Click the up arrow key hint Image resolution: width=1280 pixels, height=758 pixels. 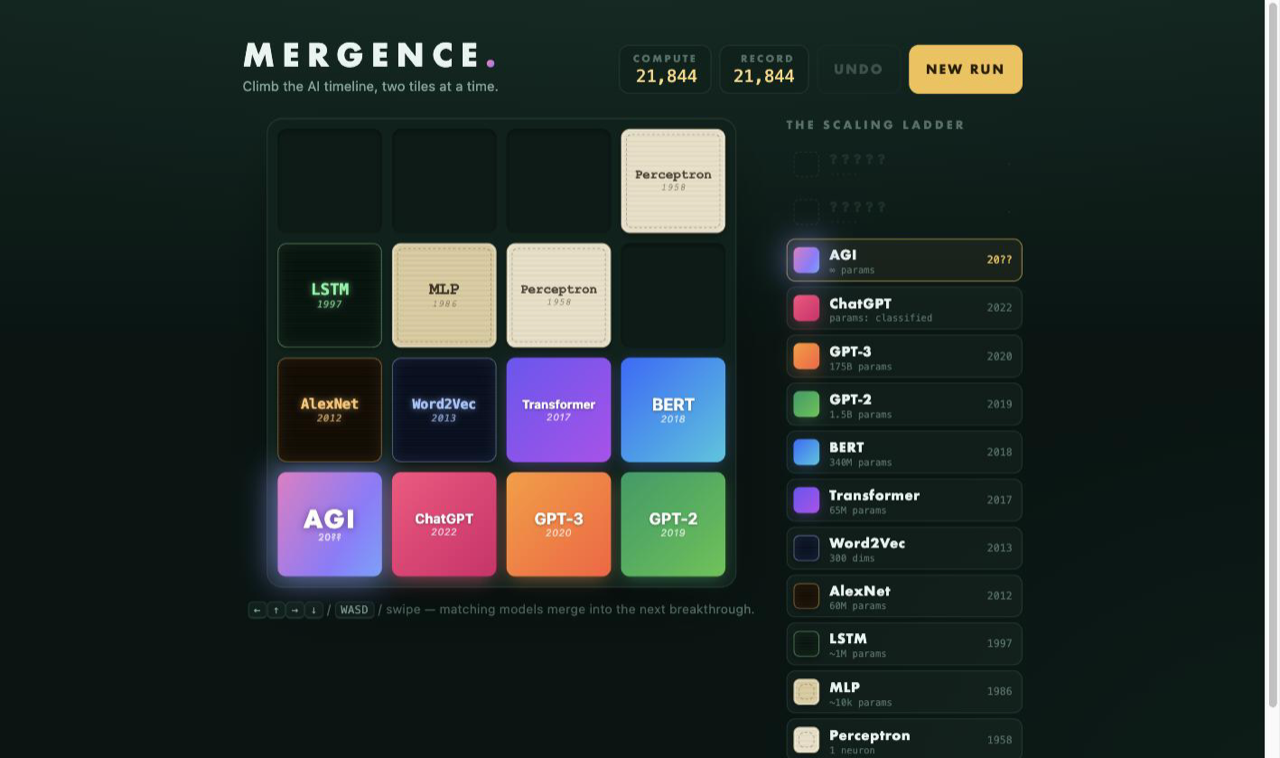276,610
